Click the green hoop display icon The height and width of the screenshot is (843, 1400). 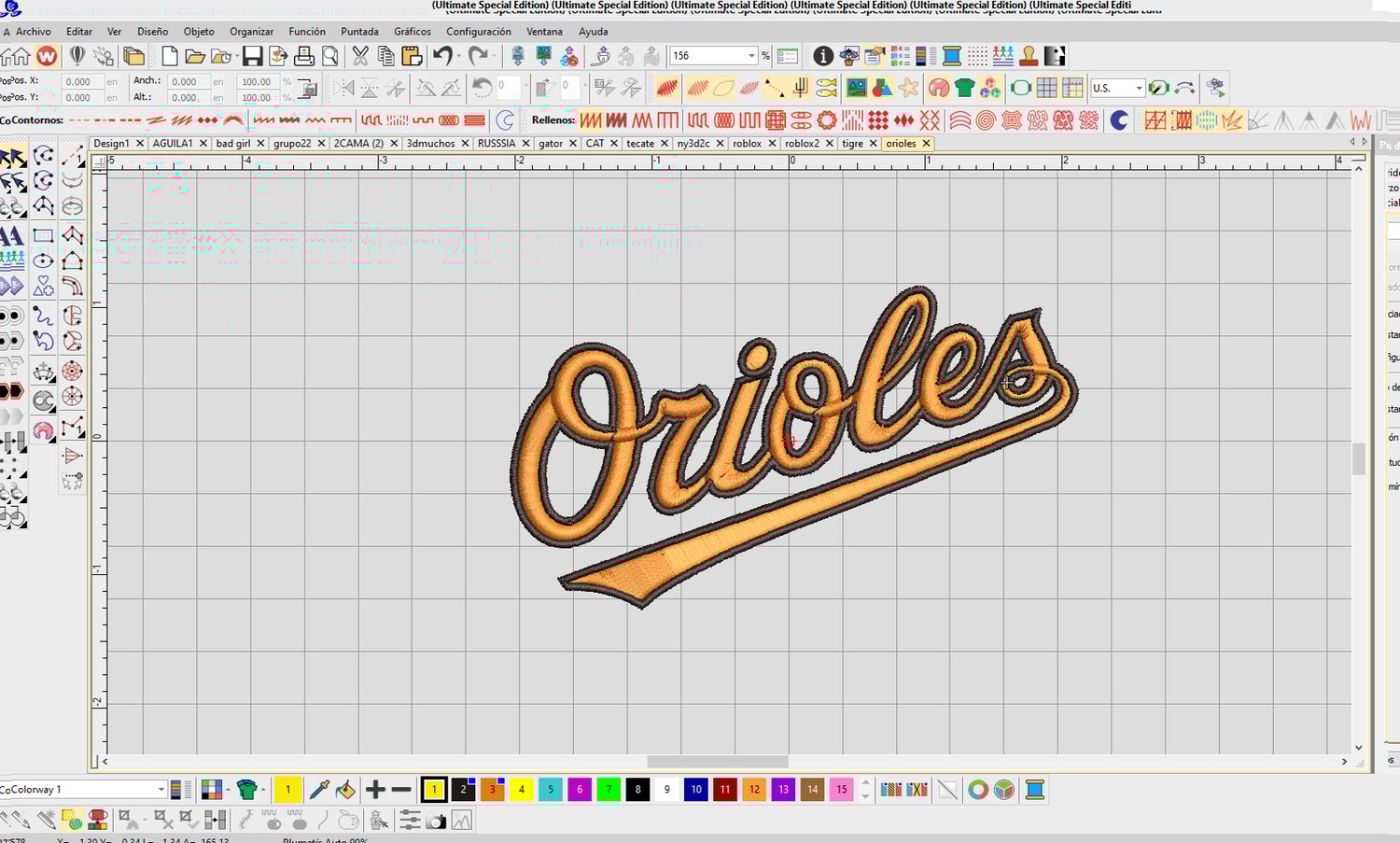coord(1021,88)
